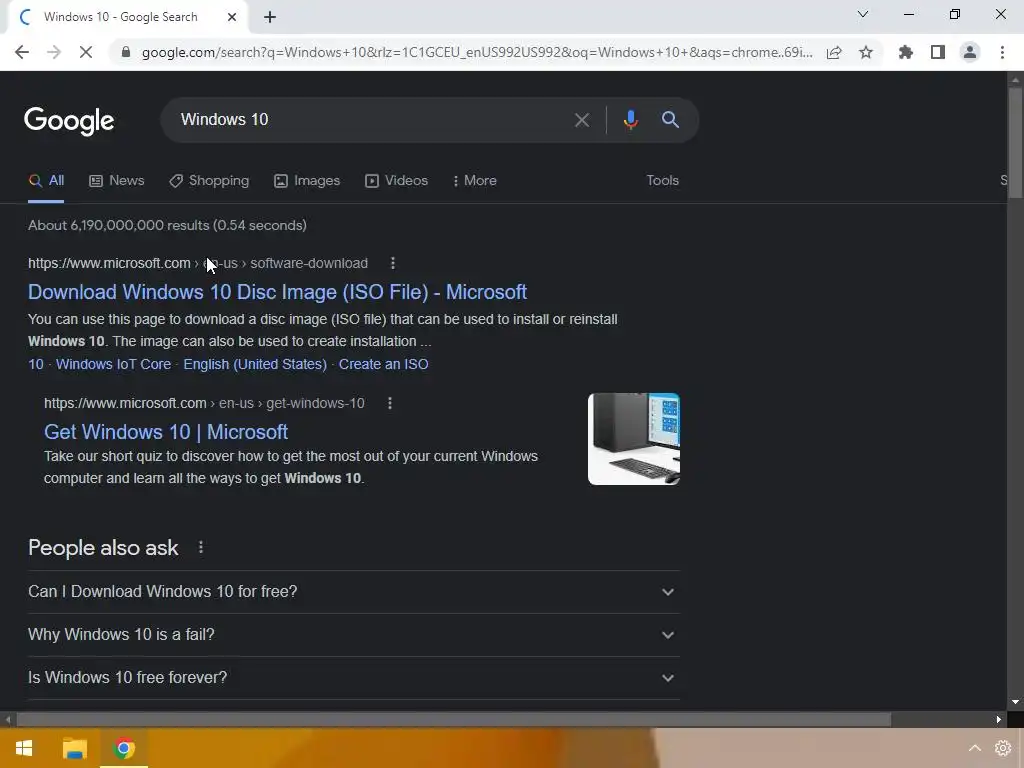Open the tab search chevron in title bar
This screenshot has height=768, width=1024.
[x=863, y=14]
